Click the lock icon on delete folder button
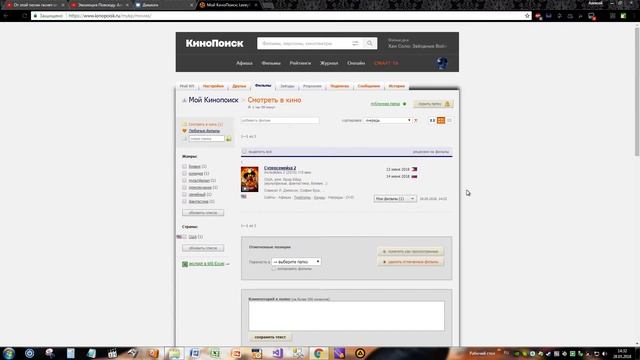640x360 pixels. [x=447, y=104]
